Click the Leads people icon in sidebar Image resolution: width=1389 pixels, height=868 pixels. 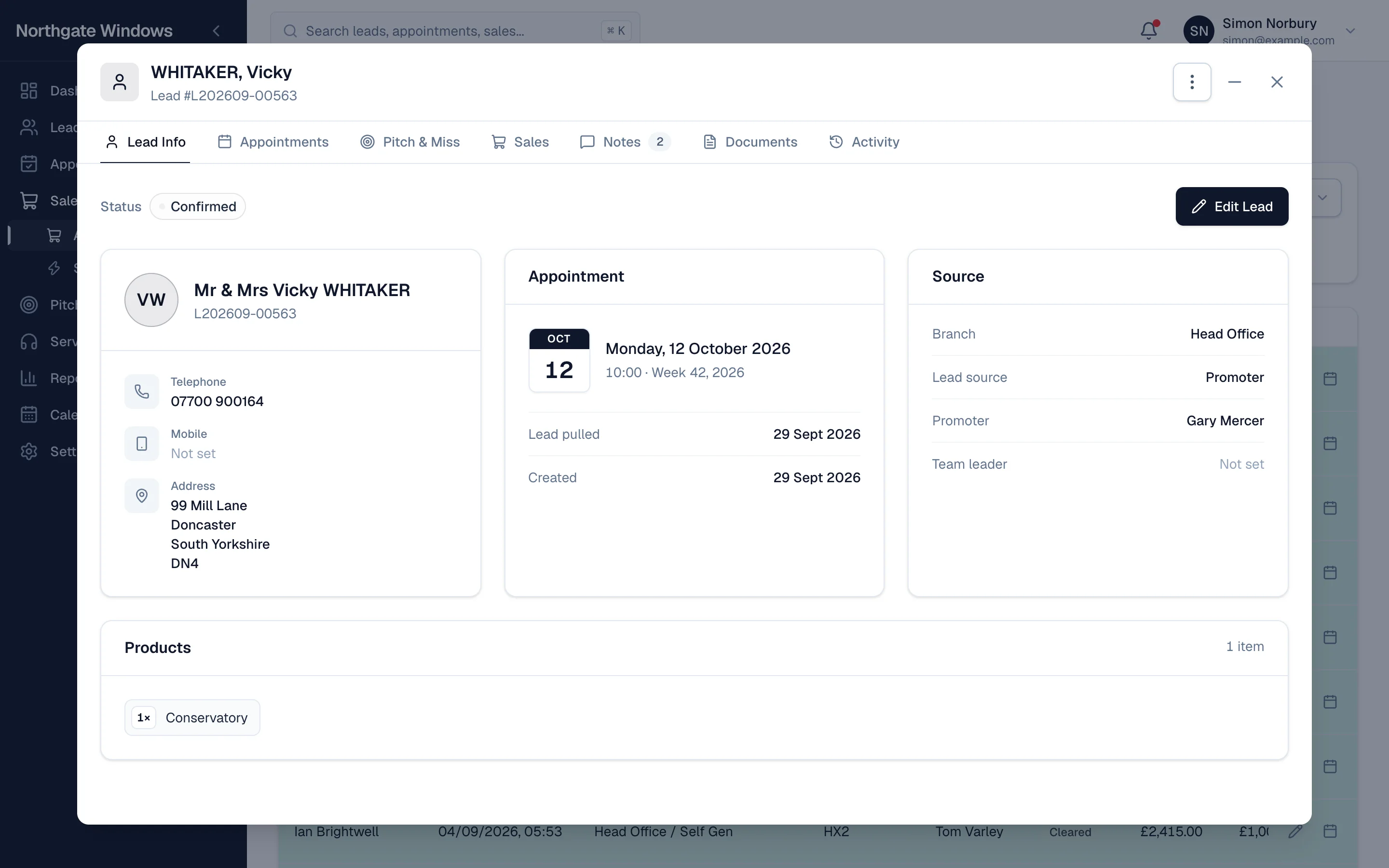[x=29, y=127]
